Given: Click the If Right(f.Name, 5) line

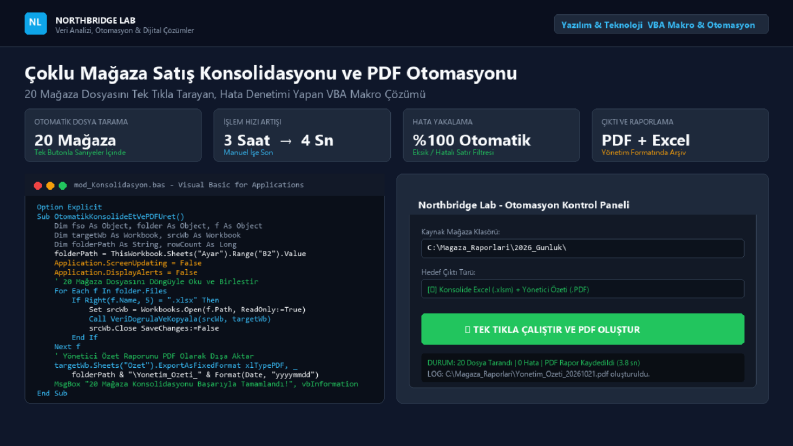Looking at the screenshot, I should point(145,300).
